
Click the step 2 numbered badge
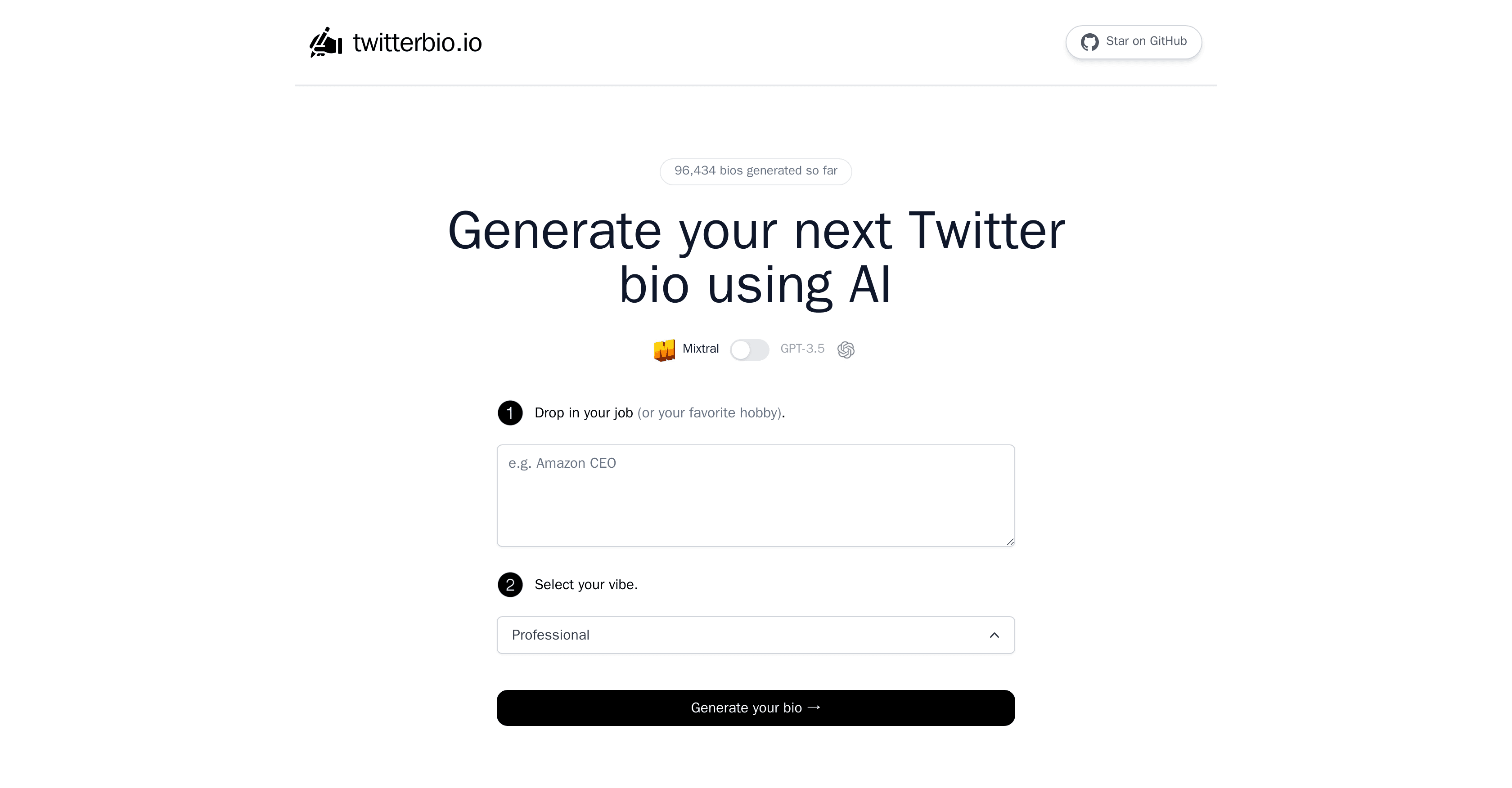click(x=510, y=584)
